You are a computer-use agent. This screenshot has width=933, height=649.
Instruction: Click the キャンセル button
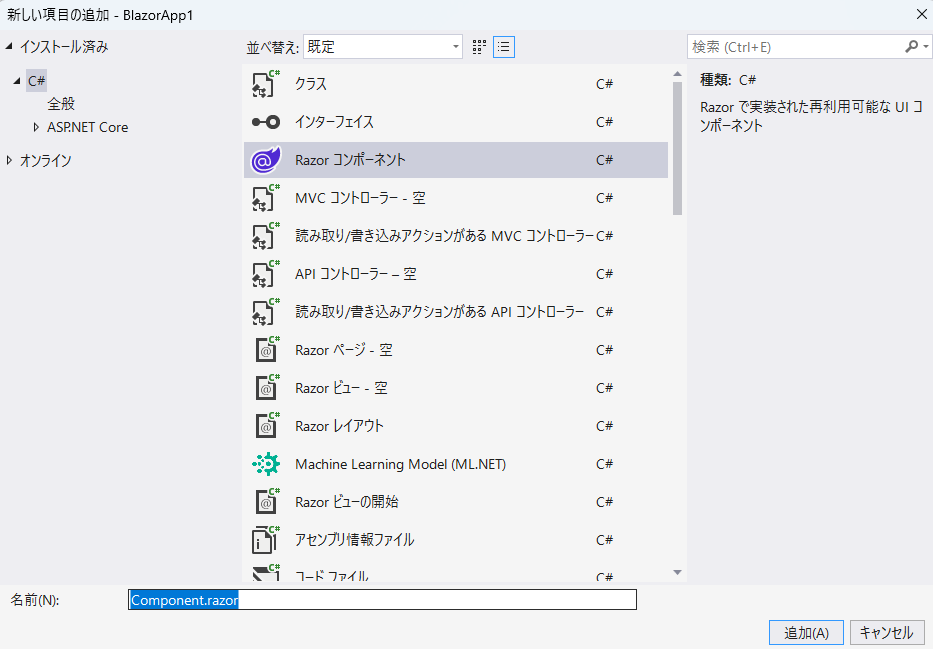(x=886, y=633)
